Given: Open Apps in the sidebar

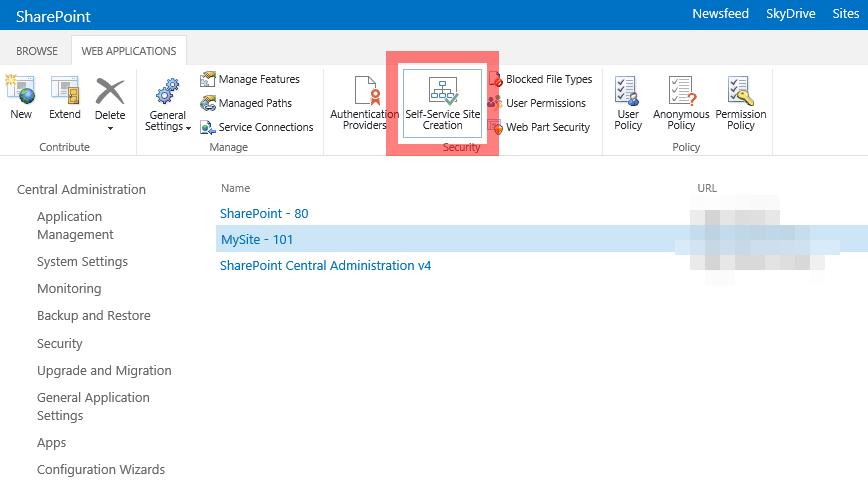Looking at the screenshot, I should click(51, 443).
